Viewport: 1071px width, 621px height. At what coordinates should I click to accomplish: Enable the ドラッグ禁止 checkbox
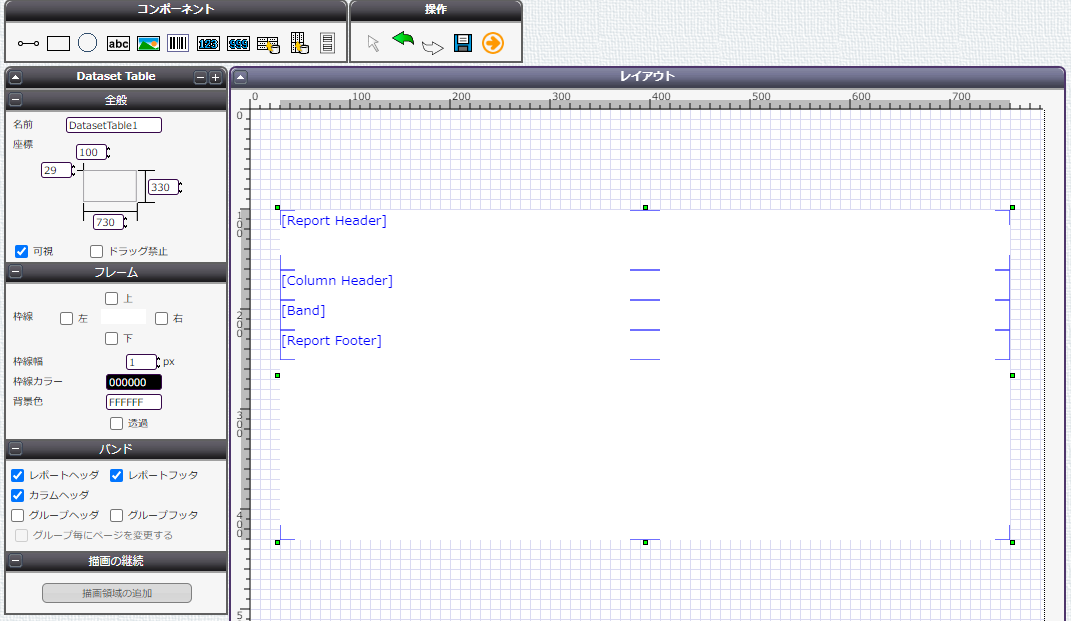pos(97,251)
